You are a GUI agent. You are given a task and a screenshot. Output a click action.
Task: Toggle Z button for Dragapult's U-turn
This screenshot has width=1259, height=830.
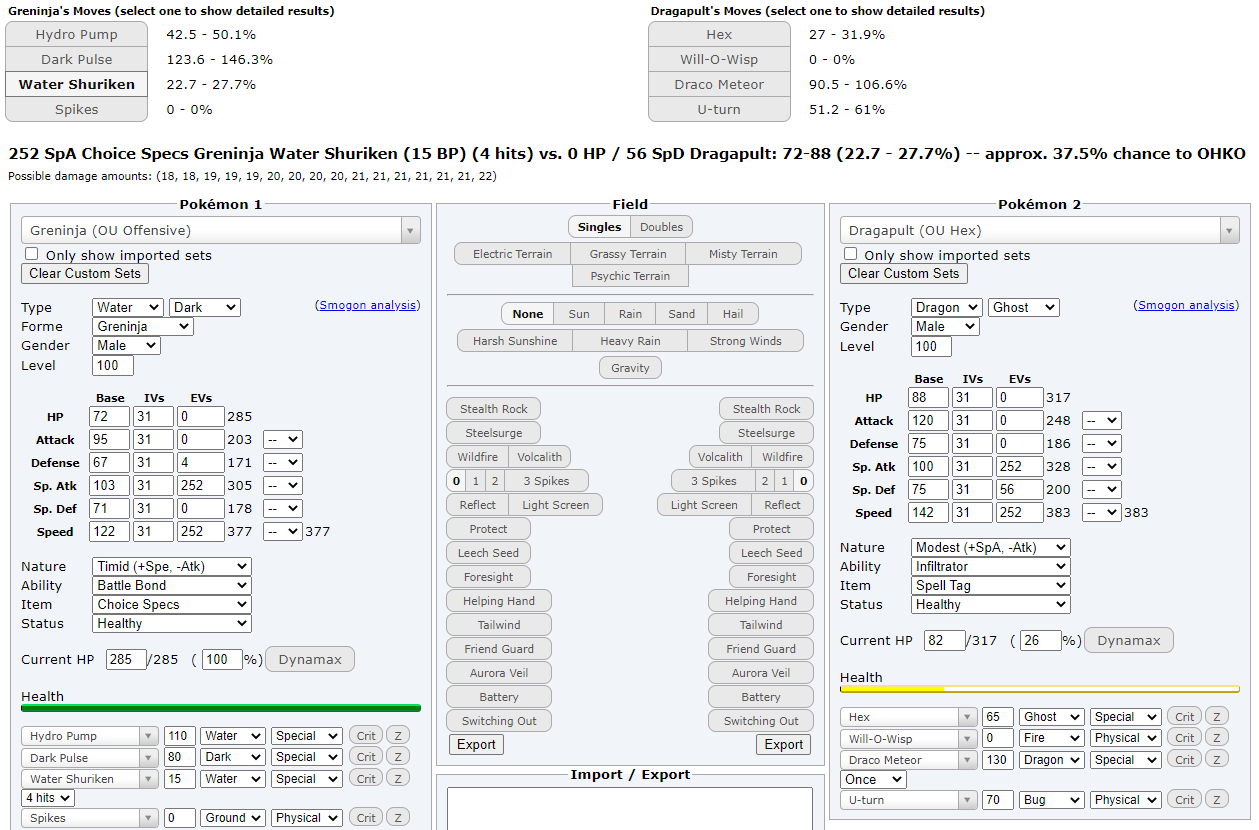click(x=1216, y=800)
